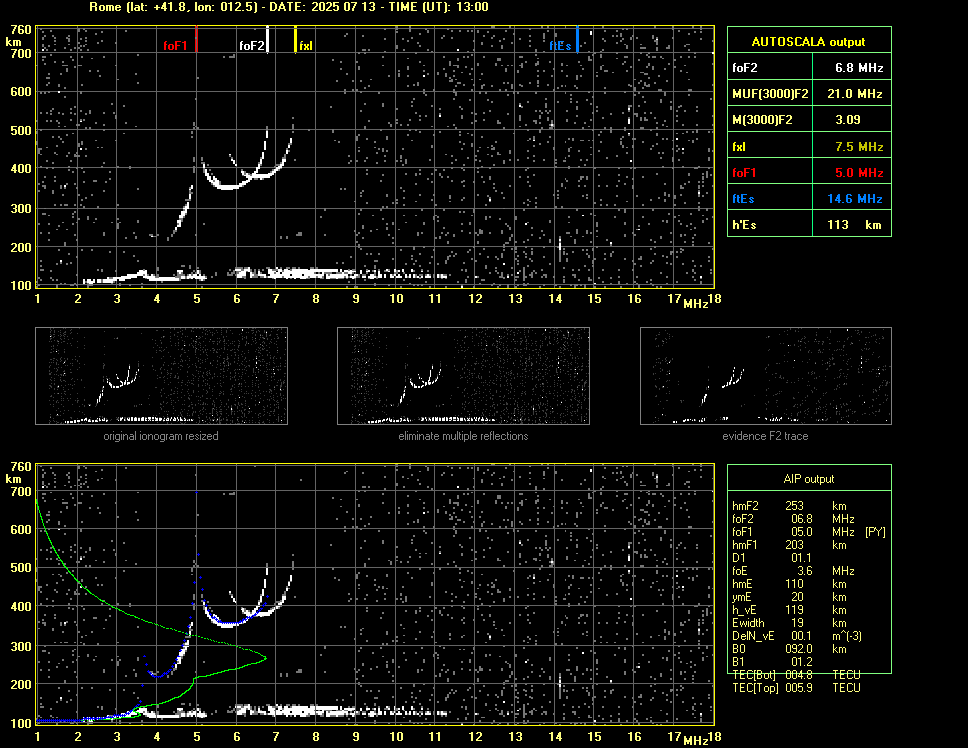Select the AIP foF2 value '06.8'
The image size is (968, 748).
tap(802, 519)
